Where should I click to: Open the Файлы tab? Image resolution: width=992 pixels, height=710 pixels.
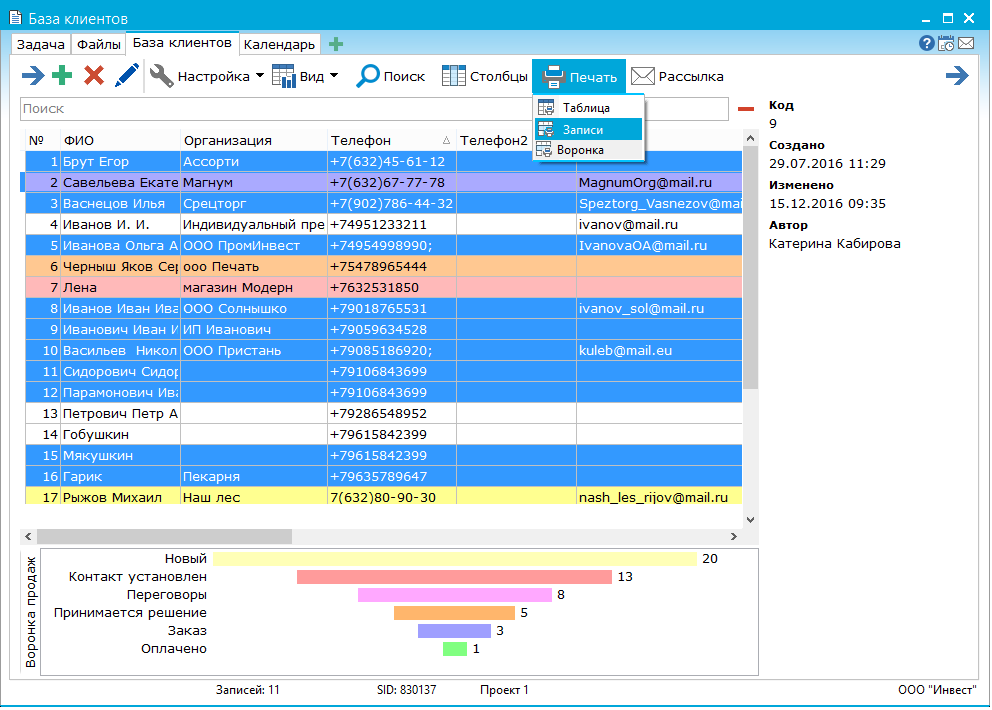99,44
